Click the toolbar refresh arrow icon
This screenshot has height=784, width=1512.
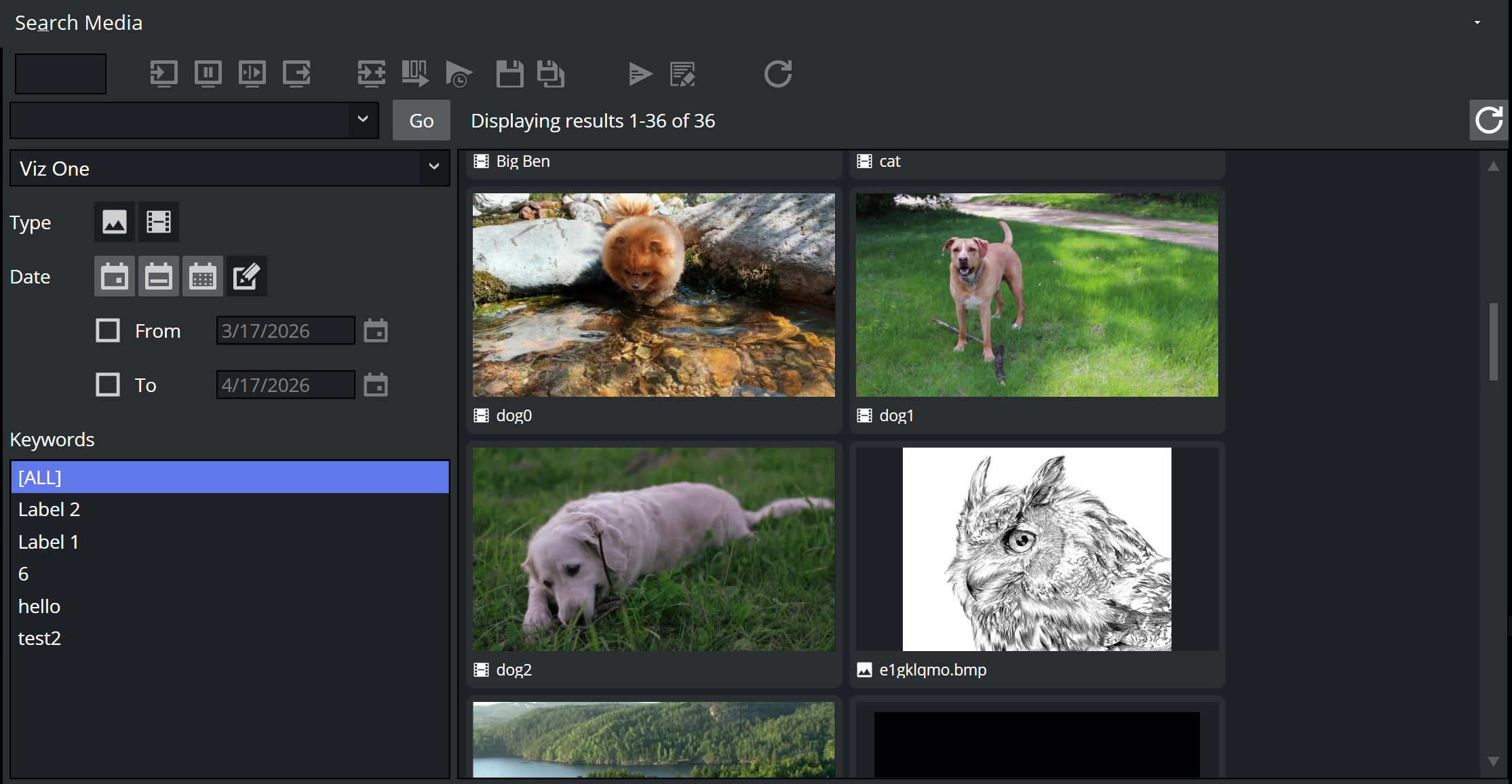coord(778,73)
